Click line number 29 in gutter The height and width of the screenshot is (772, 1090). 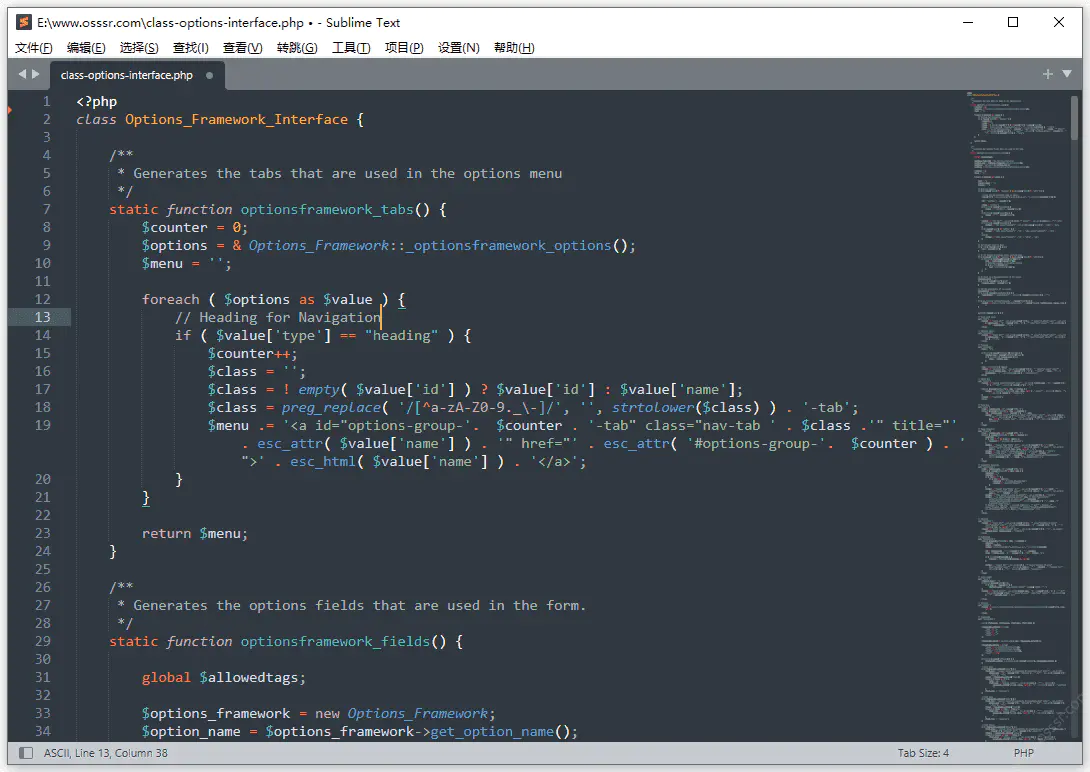[42, 641]
